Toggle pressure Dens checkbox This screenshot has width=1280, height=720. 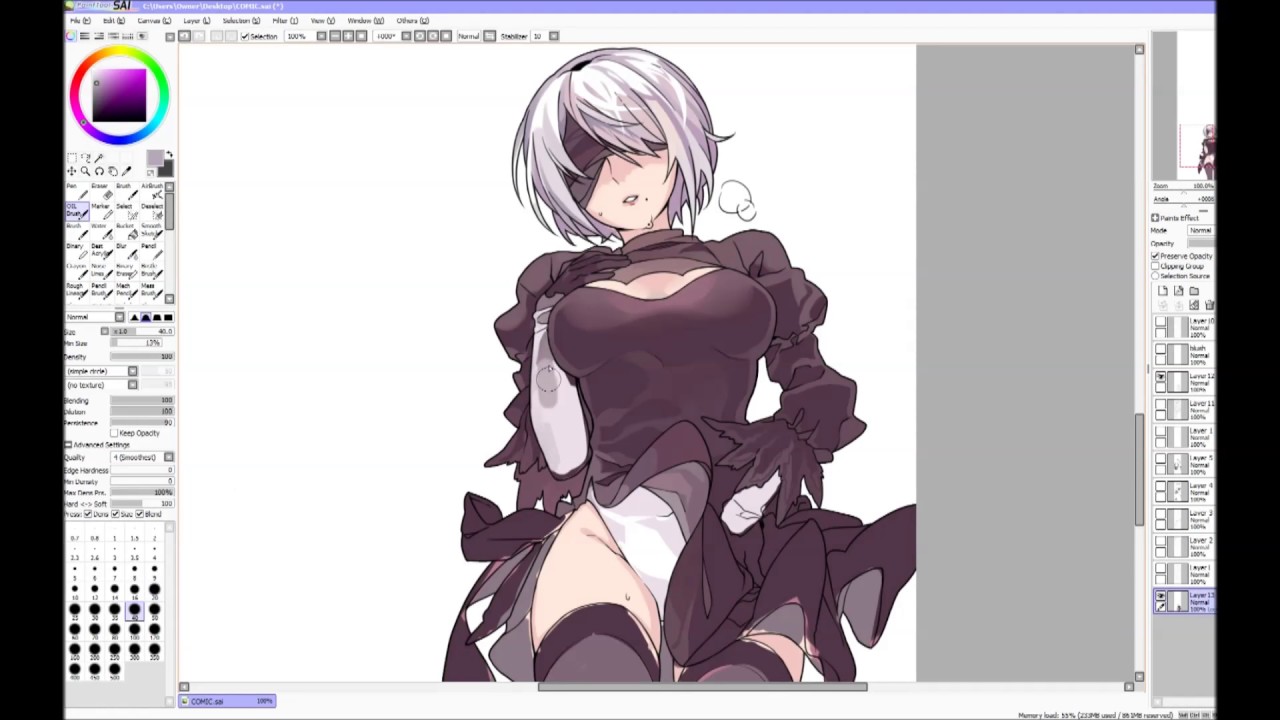click(88, 514)
